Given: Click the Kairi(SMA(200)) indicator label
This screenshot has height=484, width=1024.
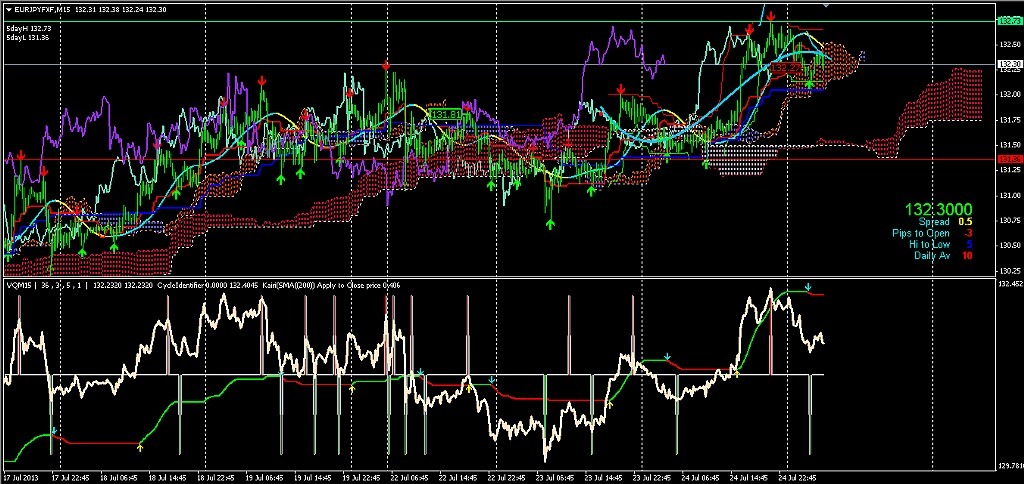Looking at the screenshot, I should pyautogui.click(x=289, y=285).
